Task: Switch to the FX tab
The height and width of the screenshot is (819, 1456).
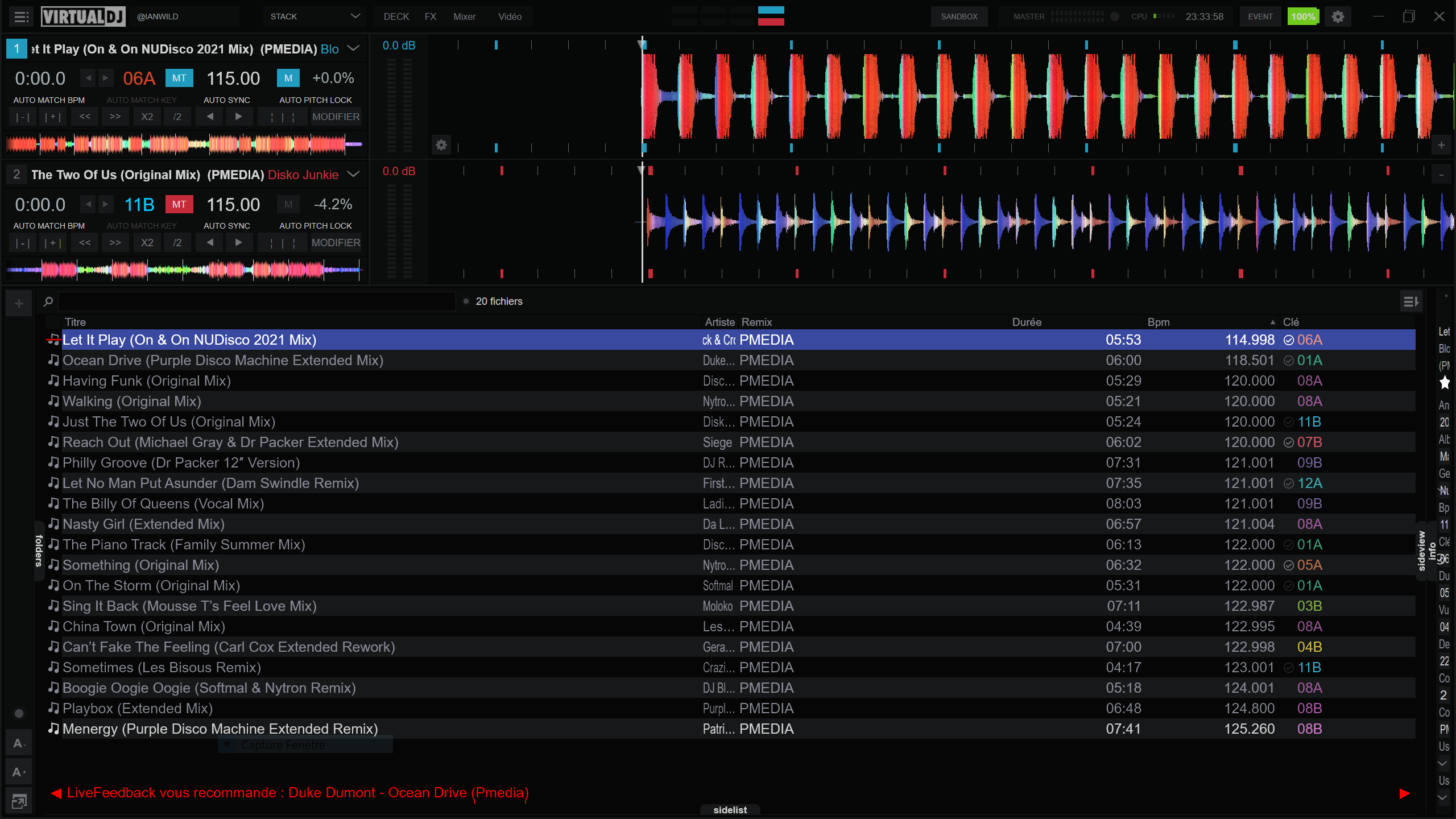Action: coord(431,16)
